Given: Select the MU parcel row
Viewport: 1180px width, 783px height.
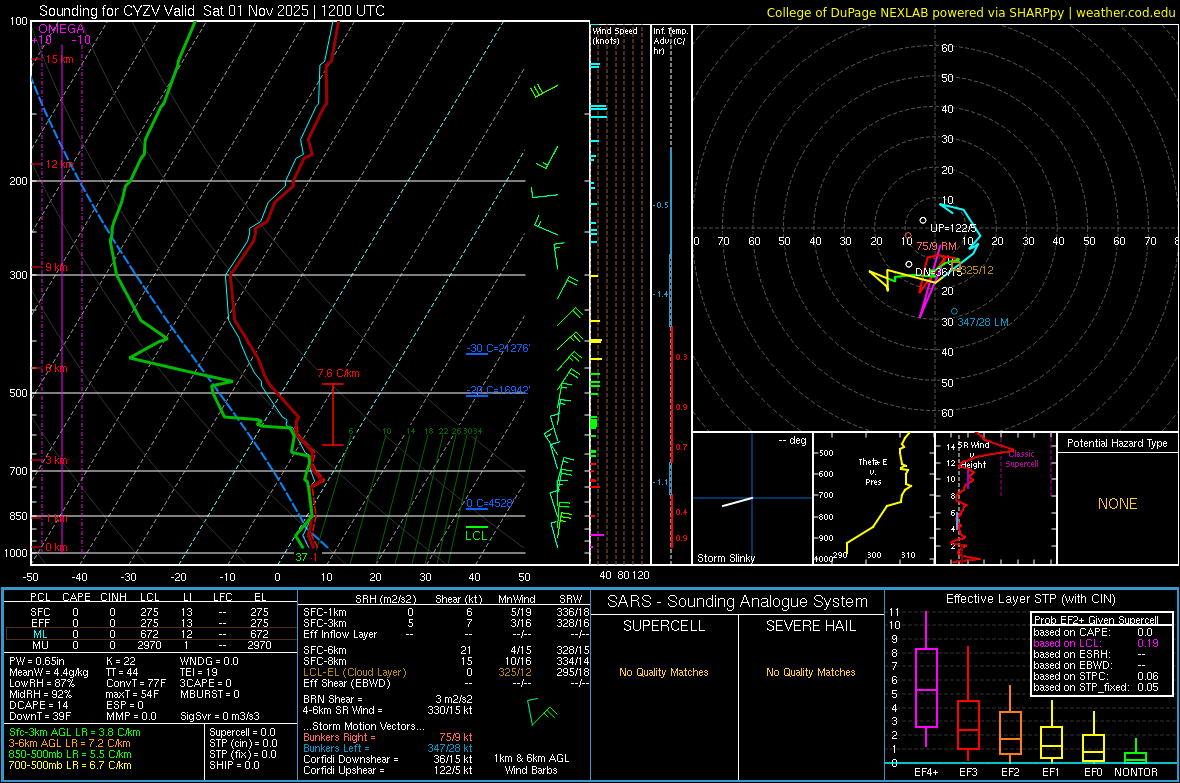Looking at the screenshot, I should coord(151,645).
